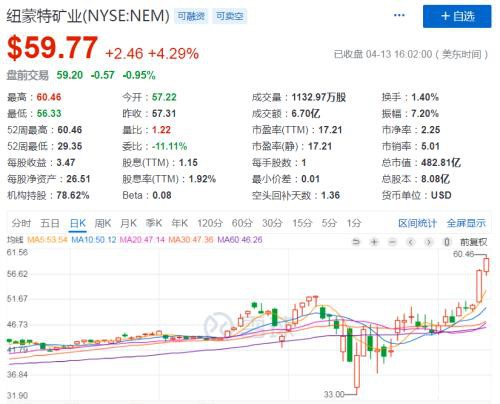This screenshot has width=500, height=404.
Task: Select the 周K weekly candlestick tab
Action: (x=103, y=223)
